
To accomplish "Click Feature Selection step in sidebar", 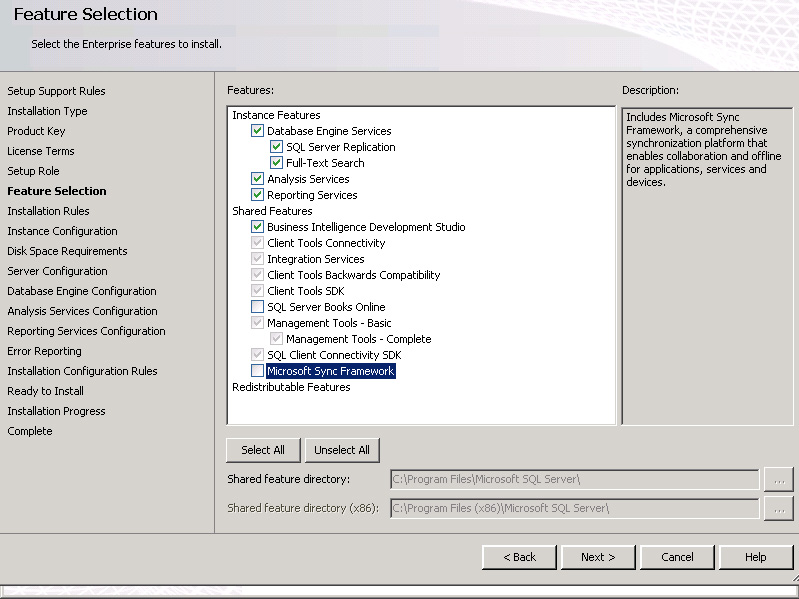I will [57, 191].
